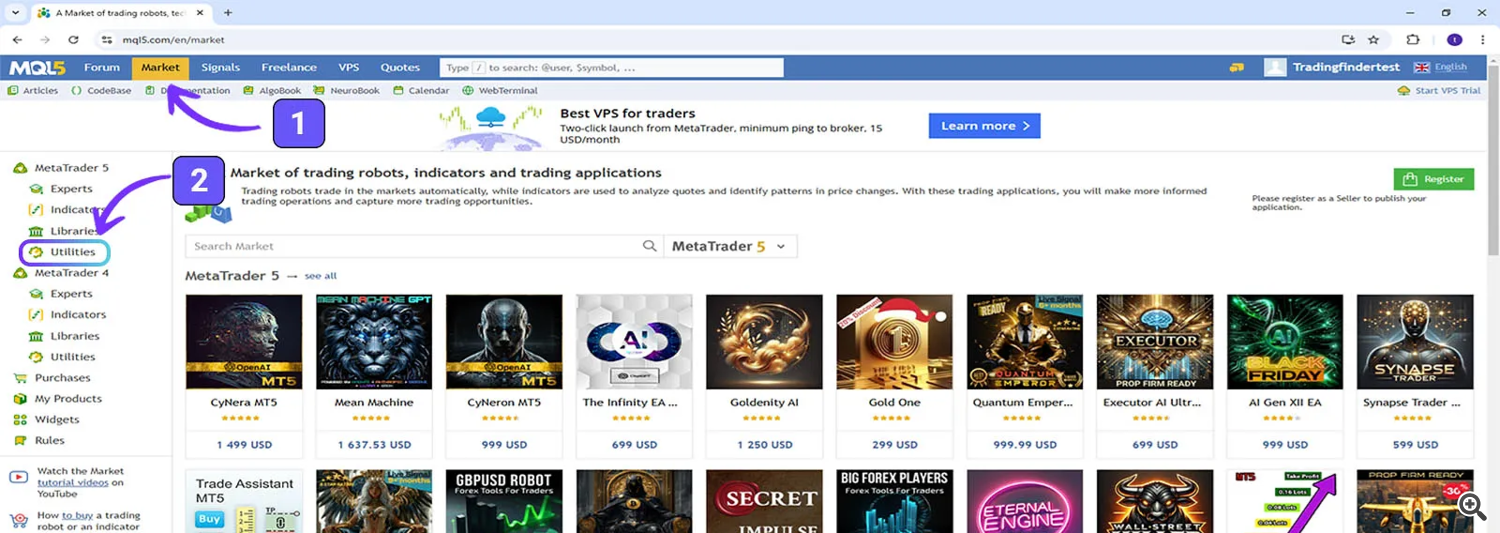The height and width of the screenshot is (533, 1500).
Task: Click the Widgets icon in sidebar
Action: coord(19,420)
